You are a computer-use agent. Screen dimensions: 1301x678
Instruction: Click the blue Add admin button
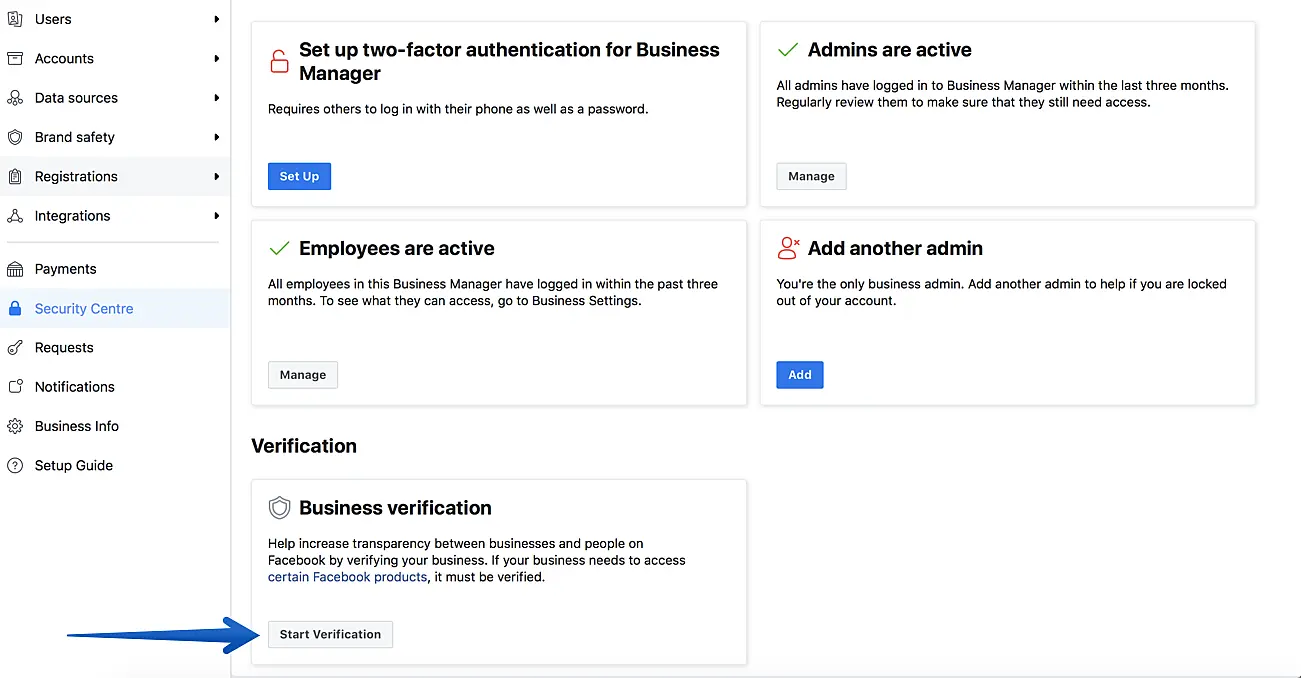click(799, 375)
